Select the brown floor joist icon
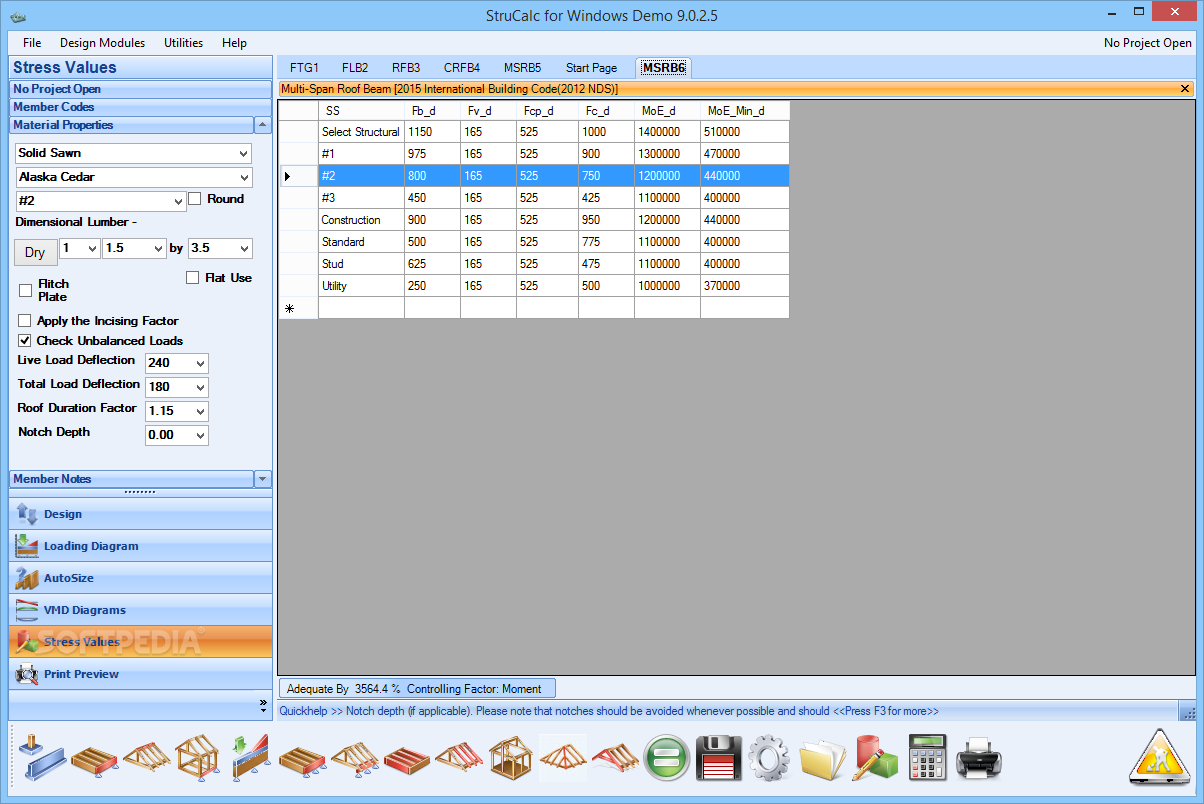The width and height of the screenshot is (1204, 804). click(x=95, y=759)
